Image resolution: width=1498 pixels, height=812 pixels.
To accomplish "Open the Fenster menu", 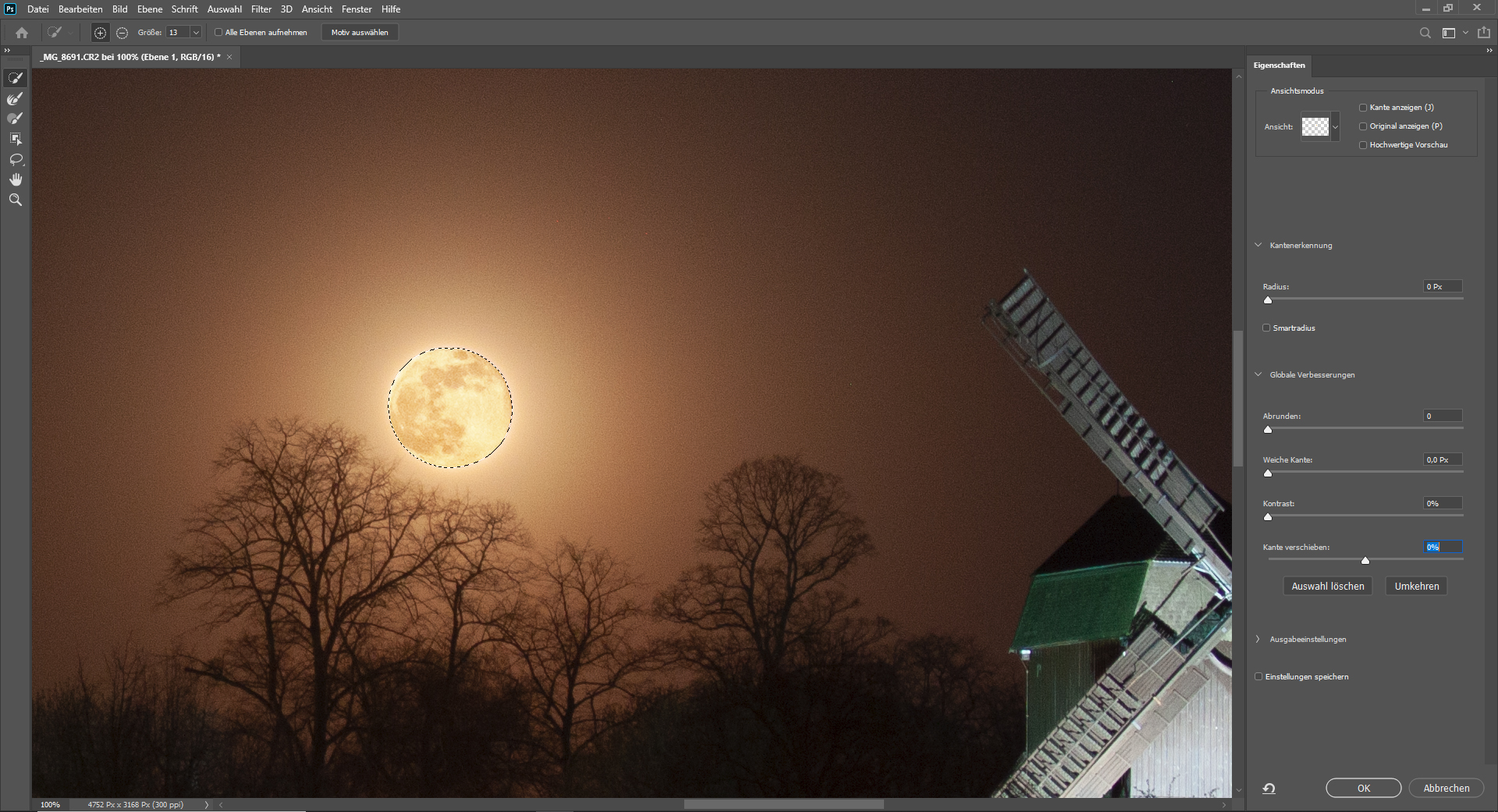I will tap(357, 9).
